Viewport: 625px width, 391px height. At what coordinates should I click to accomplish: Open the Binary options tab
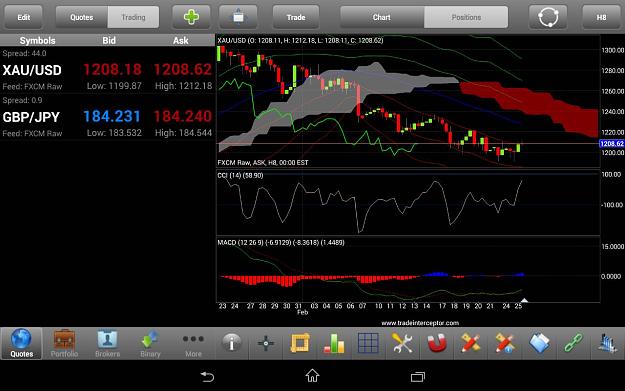pos(150,343)
